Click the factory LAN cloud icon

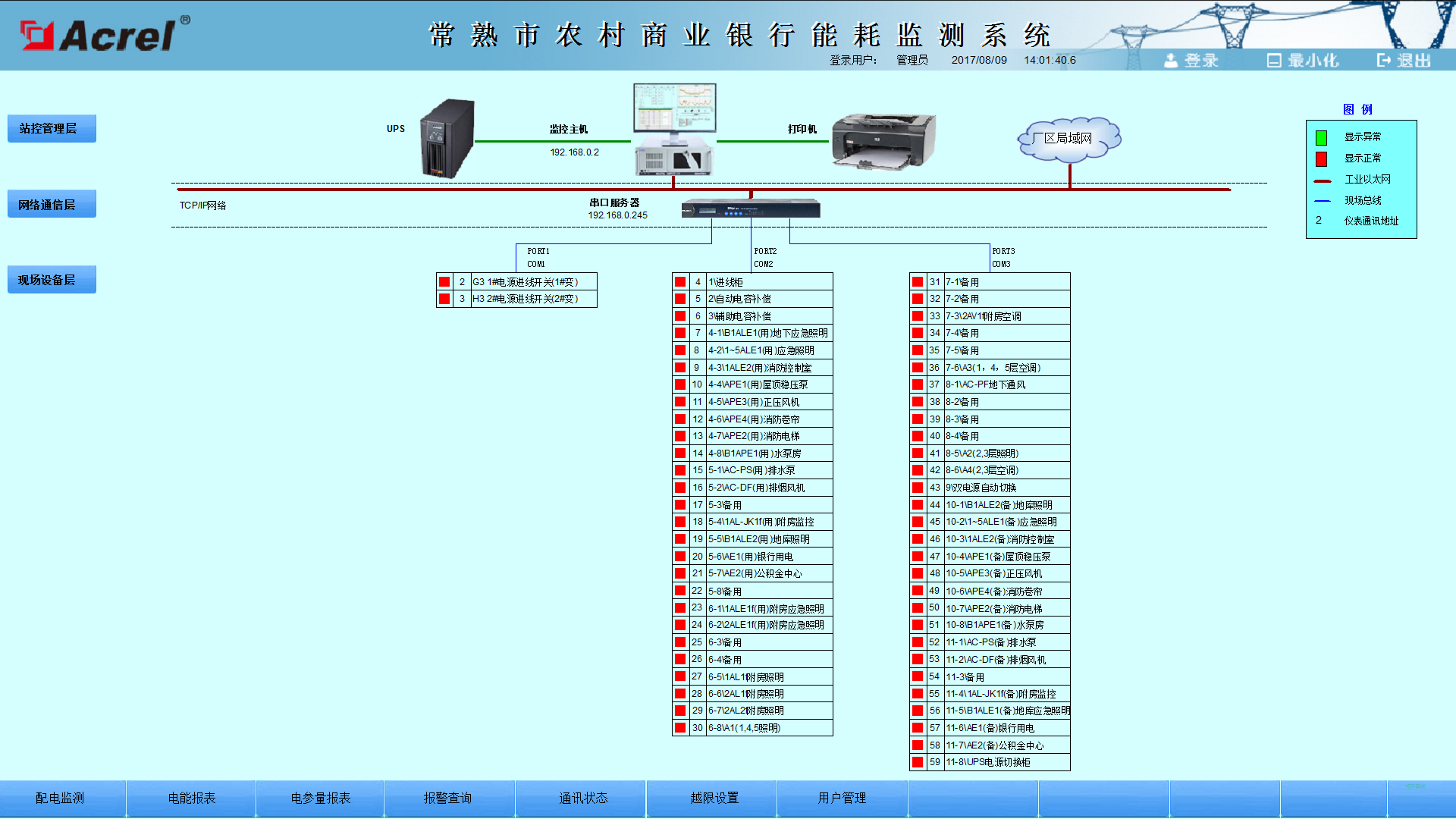[1068, 139]
